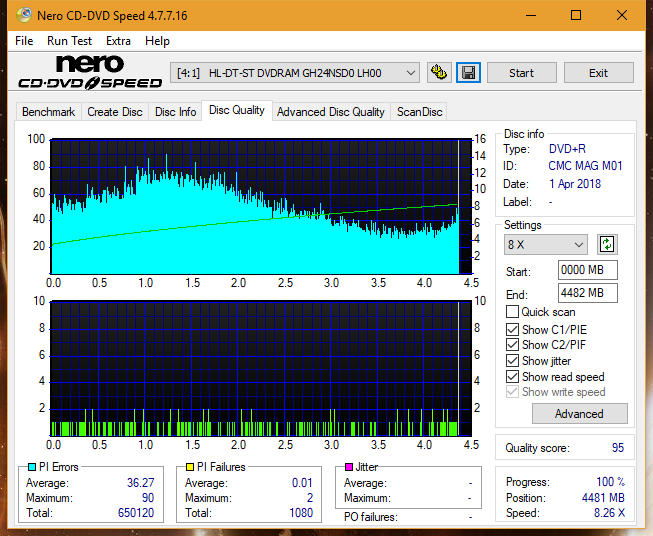Click the drive options tool icon

pos(439,73)
